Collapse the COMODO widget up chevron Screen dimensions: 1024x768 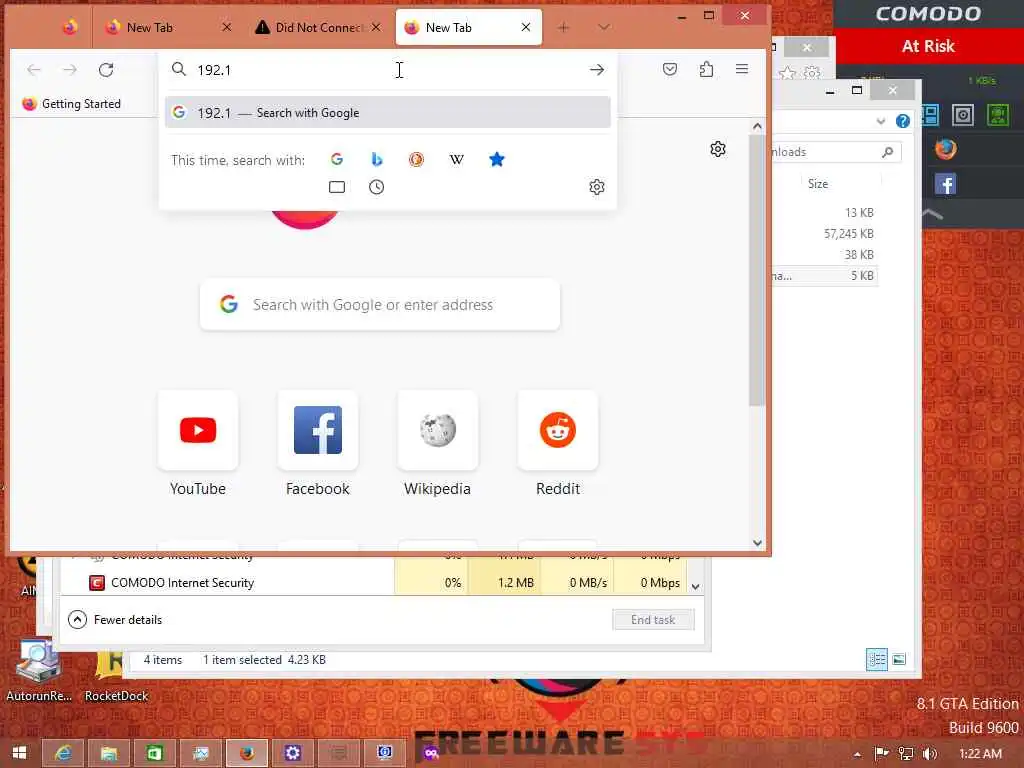pyautogui.click(x=933, y=214)
